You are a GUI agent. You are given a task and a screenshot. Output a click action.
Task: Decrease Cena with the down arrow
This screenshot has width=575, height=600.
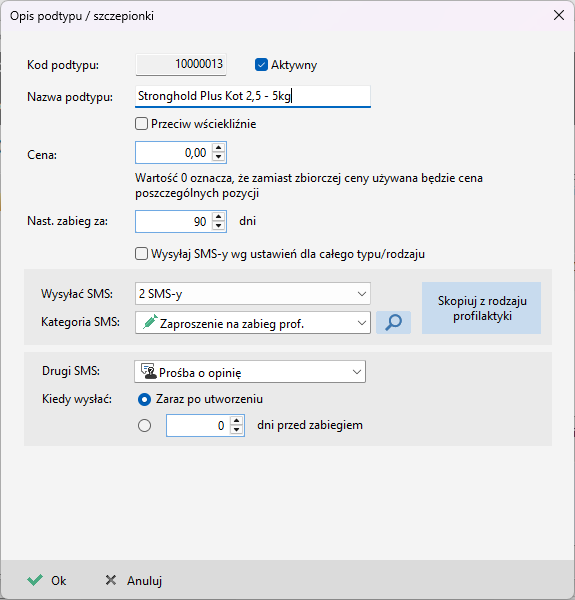[x=218, y=157]
